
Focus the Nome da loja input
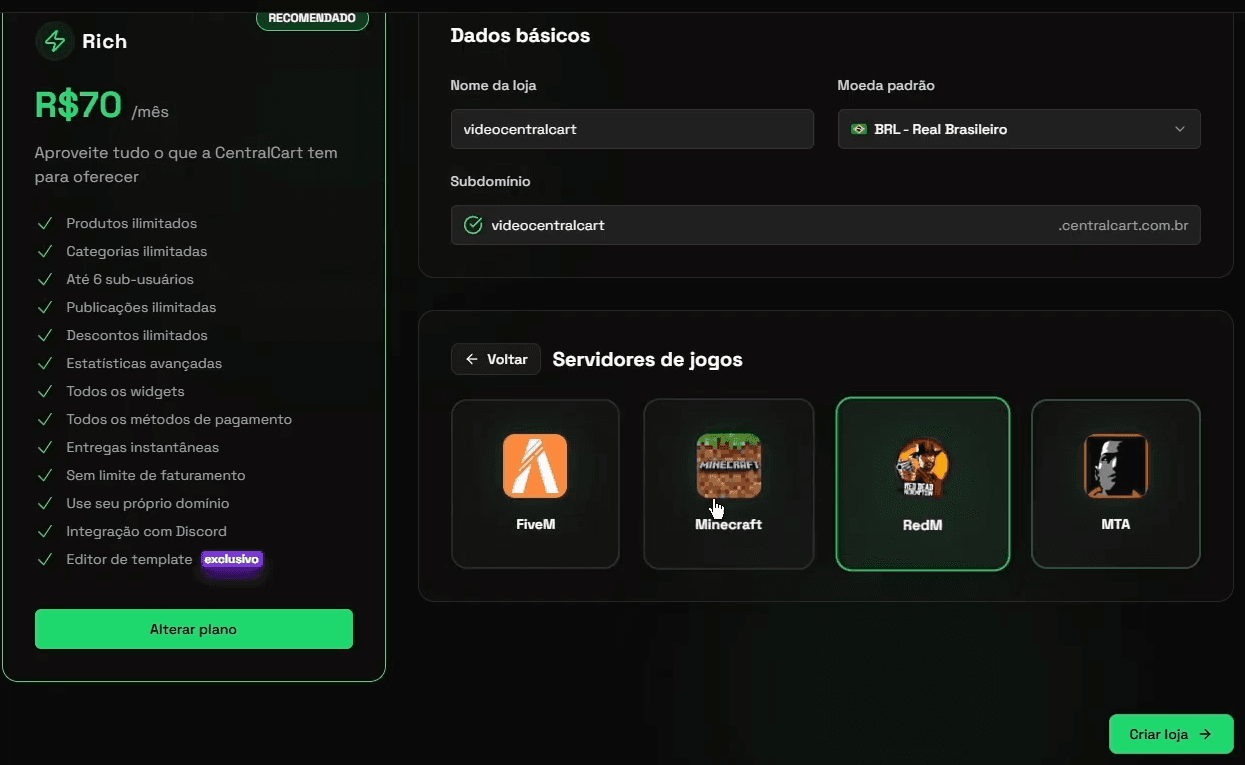pos(632,129)
